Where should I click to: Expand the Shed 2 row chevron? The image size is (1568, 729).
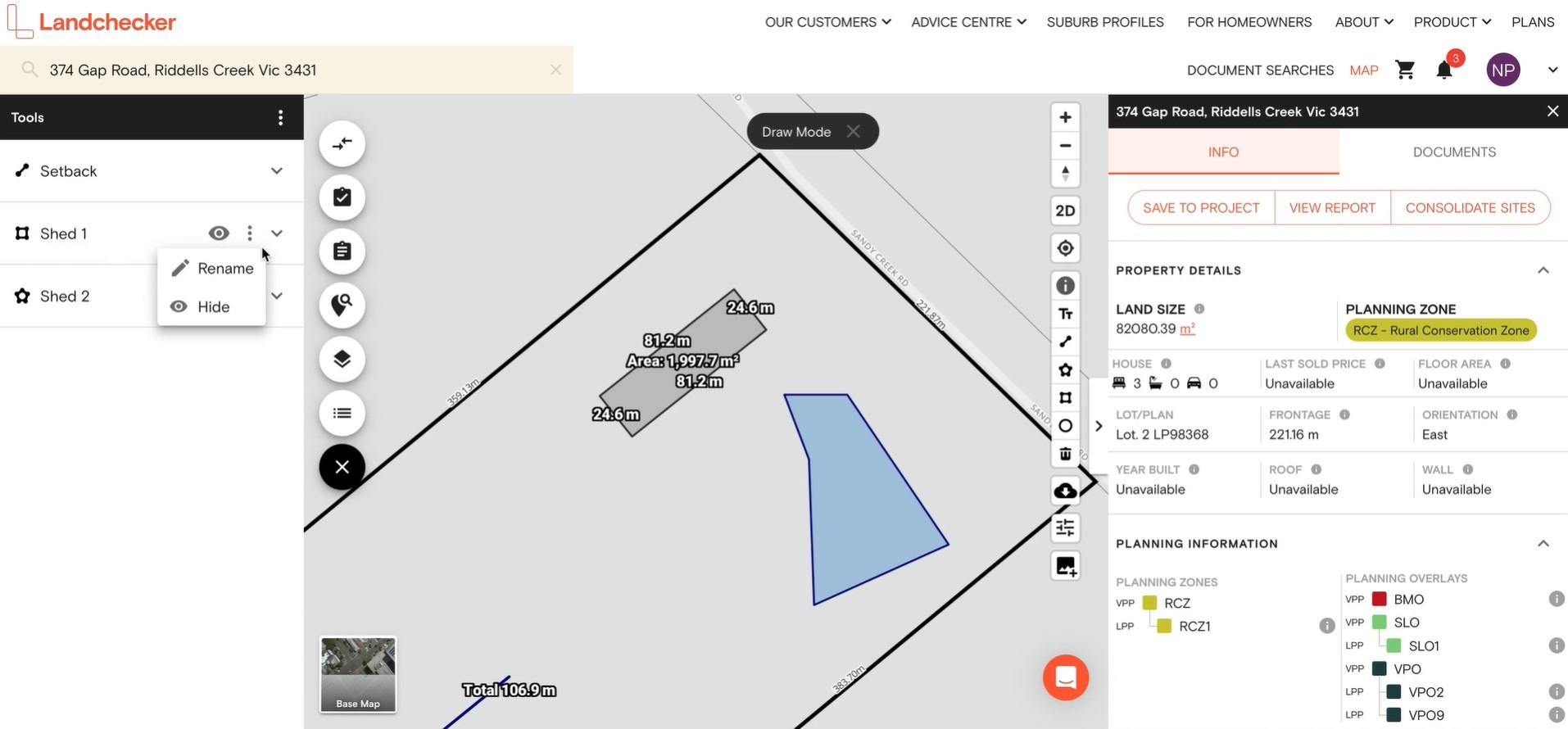(277, 296)
